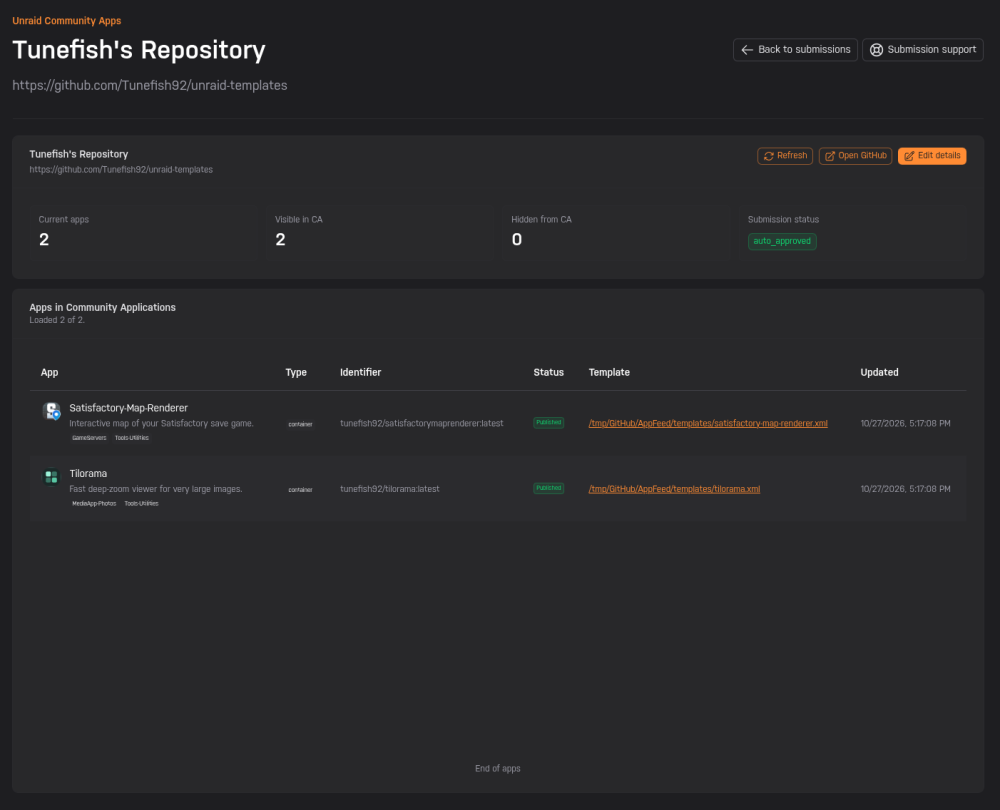Click the MediaApp-Photos tag under Tilorama
This screenshot has width=1000, height=810.
[94, 503]
